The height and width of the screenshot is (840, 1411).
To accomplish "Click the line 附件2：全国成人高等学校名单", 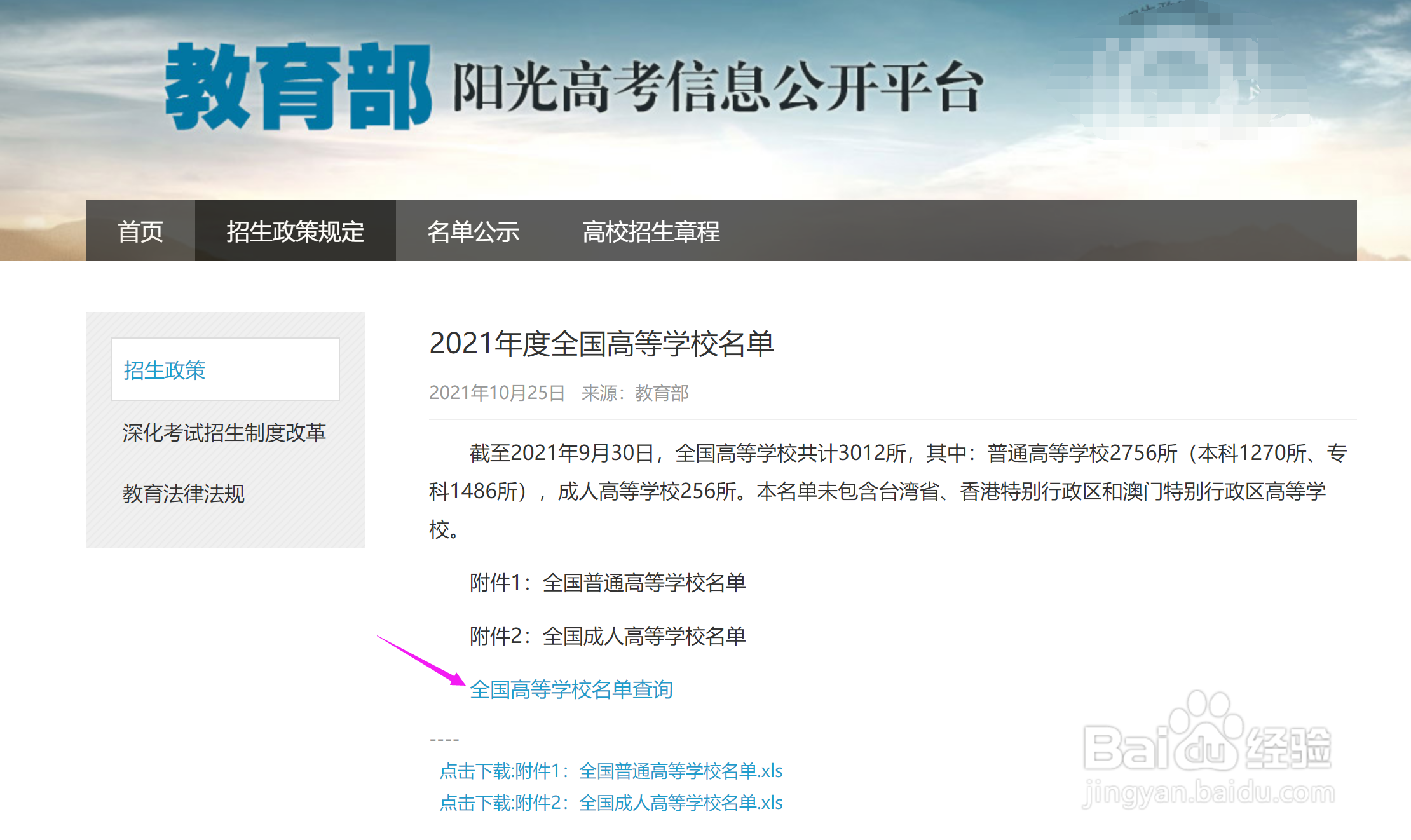I will (608, 636).
